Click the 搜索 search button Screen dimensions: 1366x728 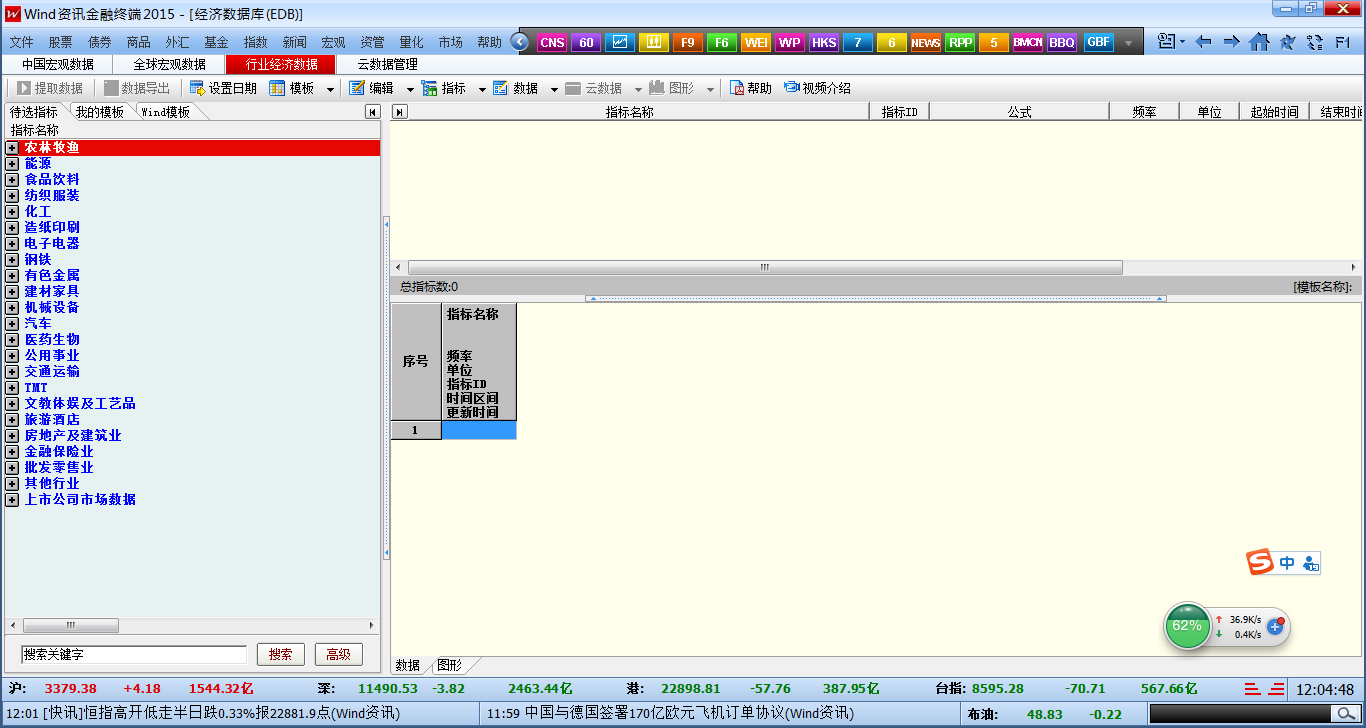pyautogui.click(x=281, y=655)
